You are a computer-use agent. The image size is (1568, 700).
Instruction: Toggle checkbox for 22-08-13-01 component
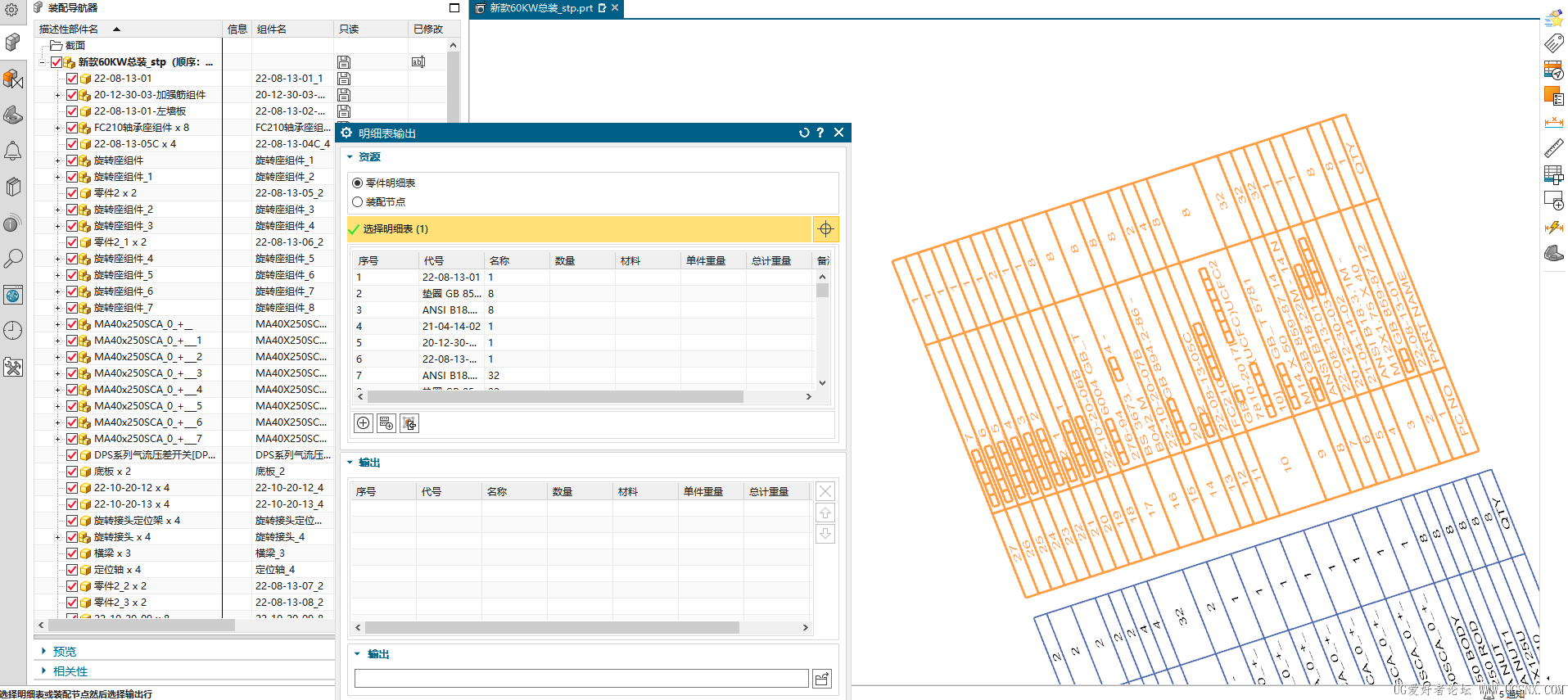[x=72, y=79]
